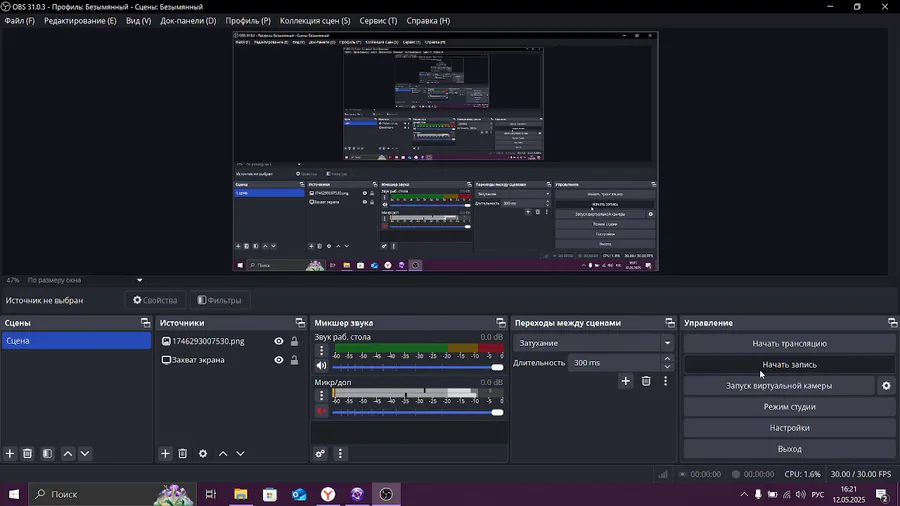The height and width of the screenshot is (506, 900).
Task: Open source properties gear in Sources panel
Action: coord(203,454)
